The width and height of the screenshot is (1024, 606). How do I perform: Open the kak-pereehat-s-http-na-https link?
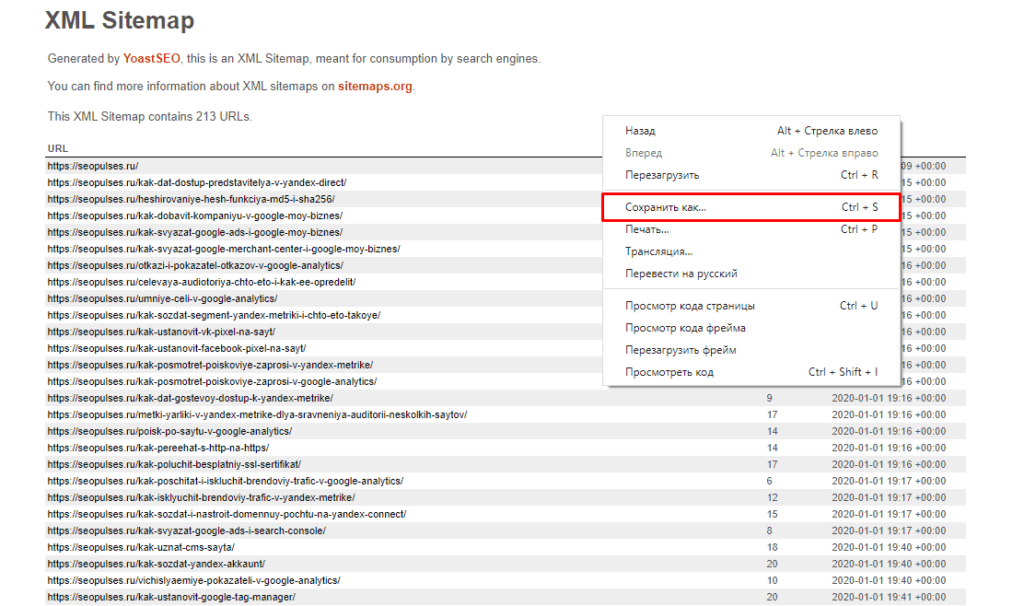tap(158, 448)
